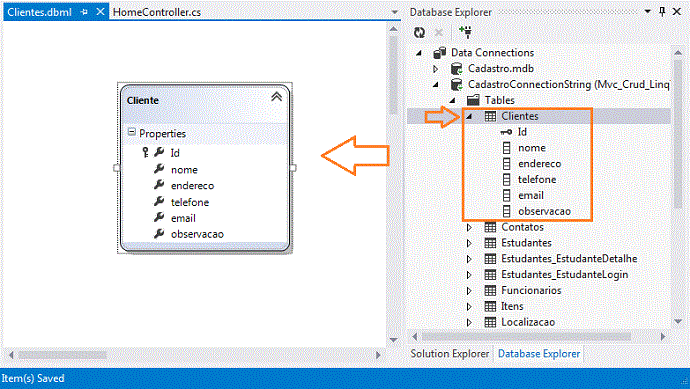Select endereco property wrench icon in Cliente
Viewport: 690px width, 389px height.
click(159, 185)
